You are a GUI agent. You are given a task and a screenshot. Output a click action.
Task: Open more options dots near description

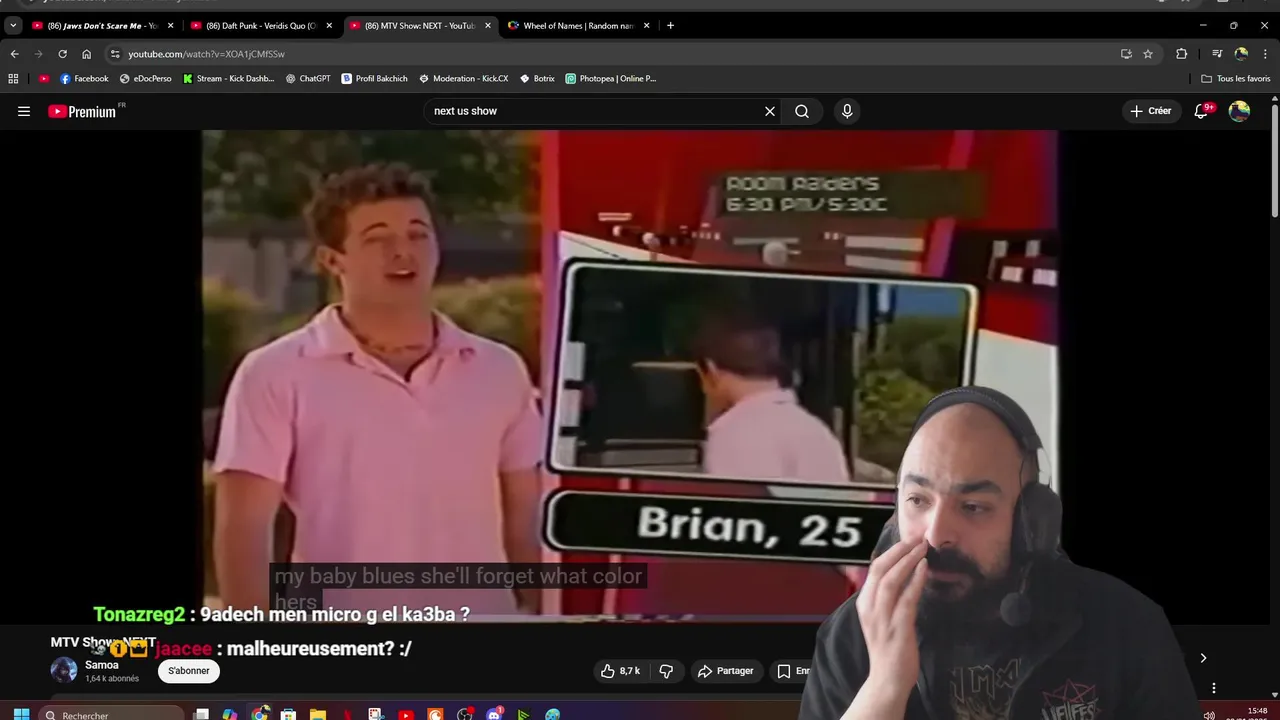tap(1214, 688)
